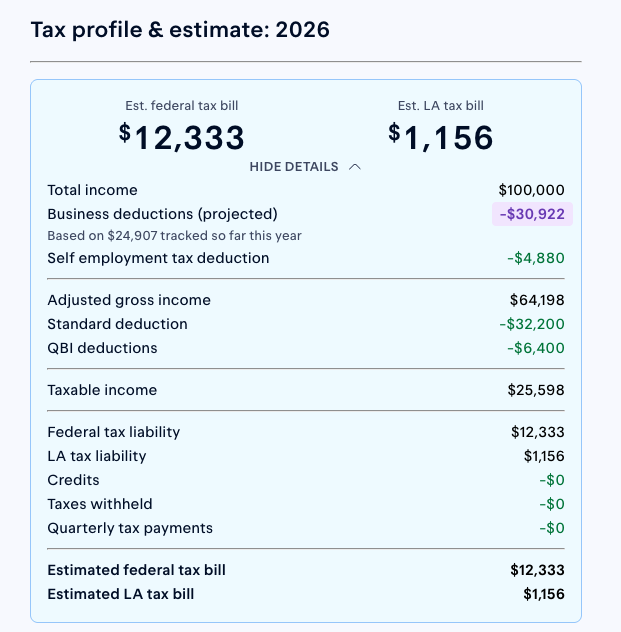Screen dimensions: 621x632
Task: Select the Est. federal tax bill amount $12,333
Action: pyautogui.click(x=181, y=137)
